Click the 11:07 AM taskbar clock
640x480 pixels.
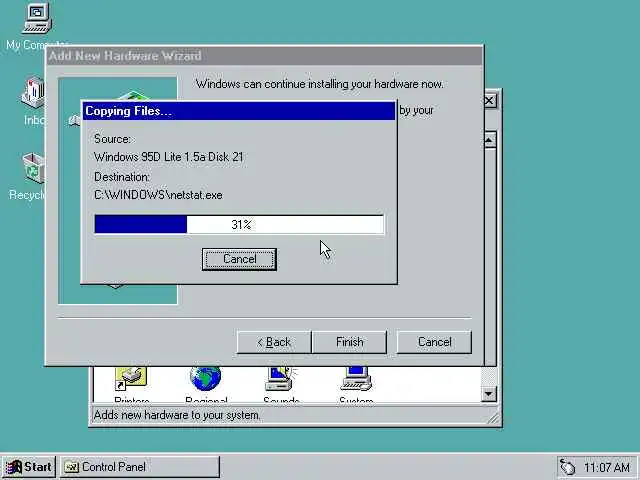click(607, 467)
